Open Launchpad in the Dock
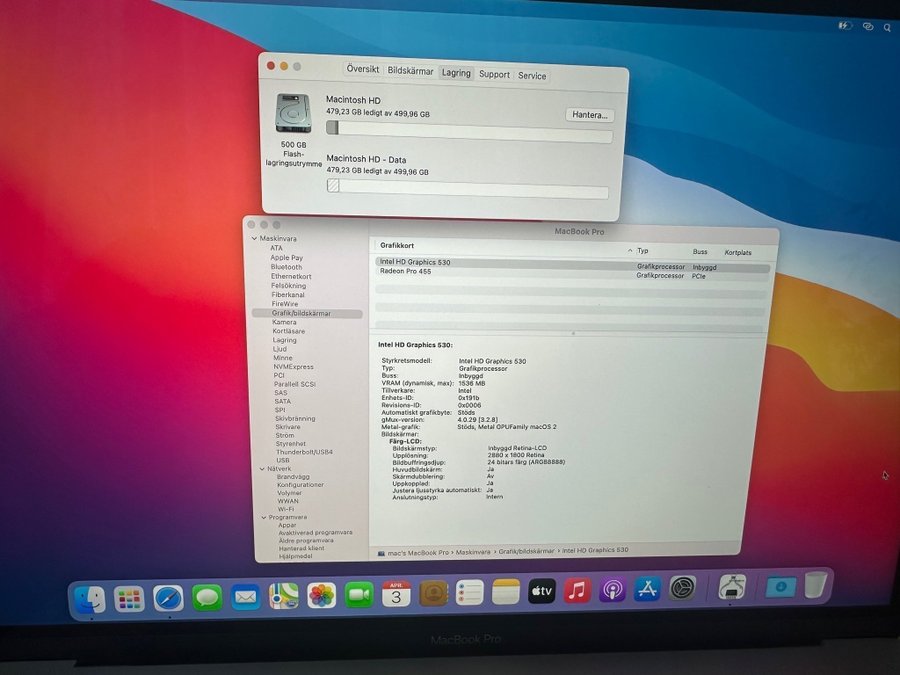This screenshot has height=675, width=900. [x=129, y=599]
